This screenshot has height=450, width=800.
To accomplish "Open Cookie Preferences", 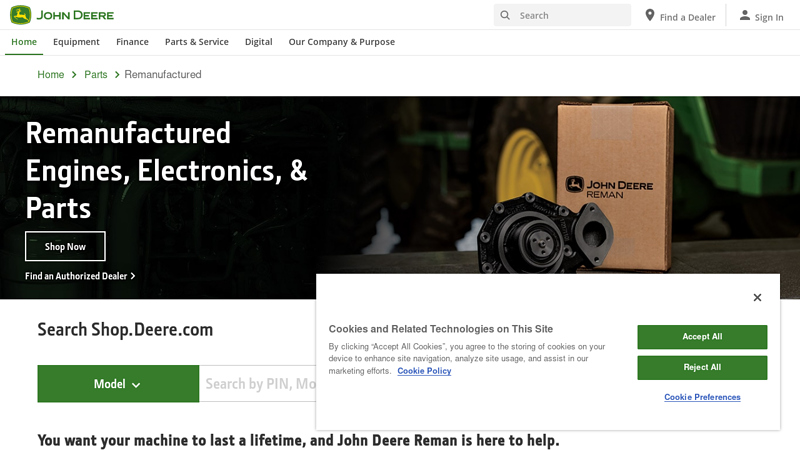I will (702, 397).
